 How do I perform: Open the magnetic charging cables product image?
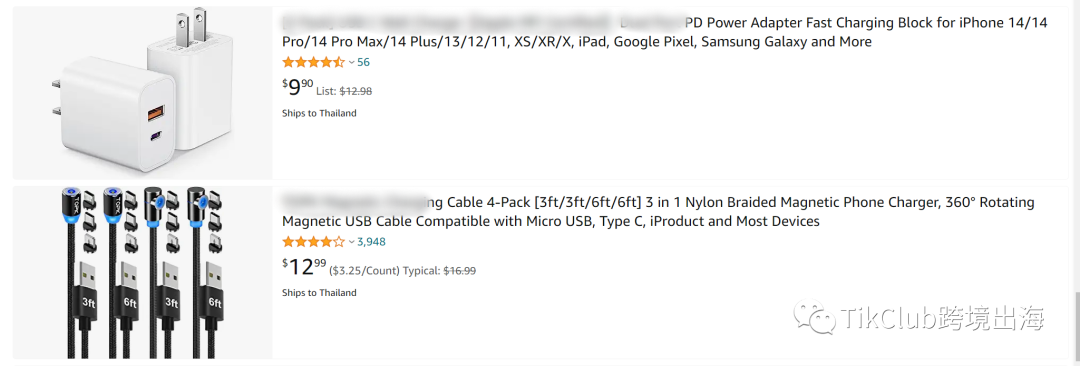pyautogui.click(x=143, y=272)
